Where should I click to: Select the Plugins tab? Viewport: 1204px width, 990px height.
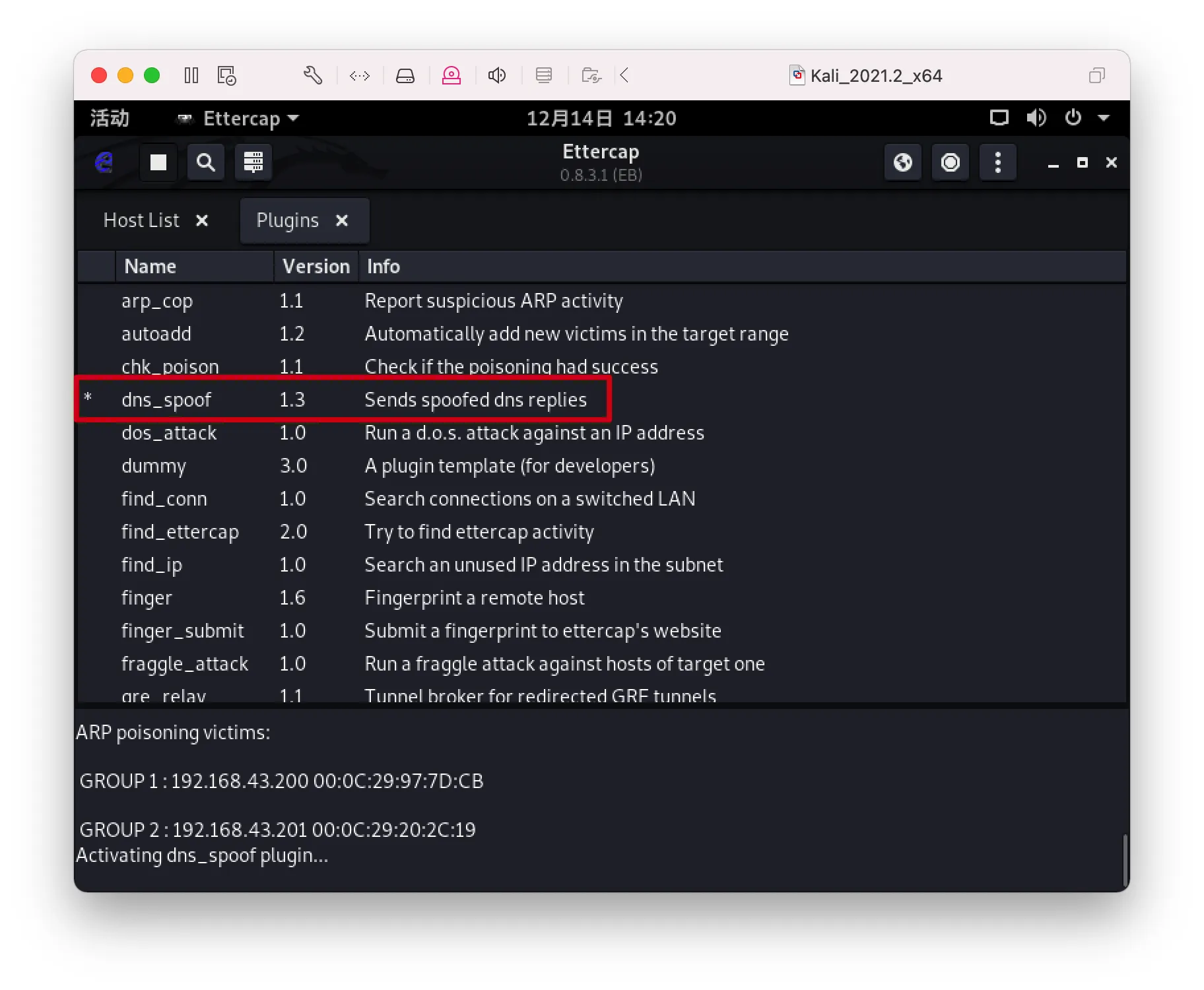(288, 220)
